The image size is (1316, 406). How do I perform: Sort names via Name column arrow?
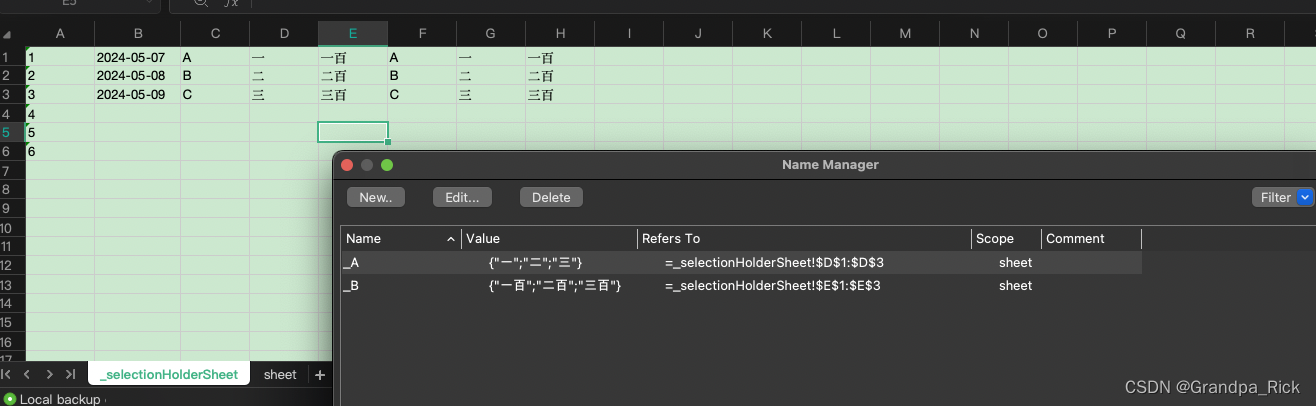[450, 239]
